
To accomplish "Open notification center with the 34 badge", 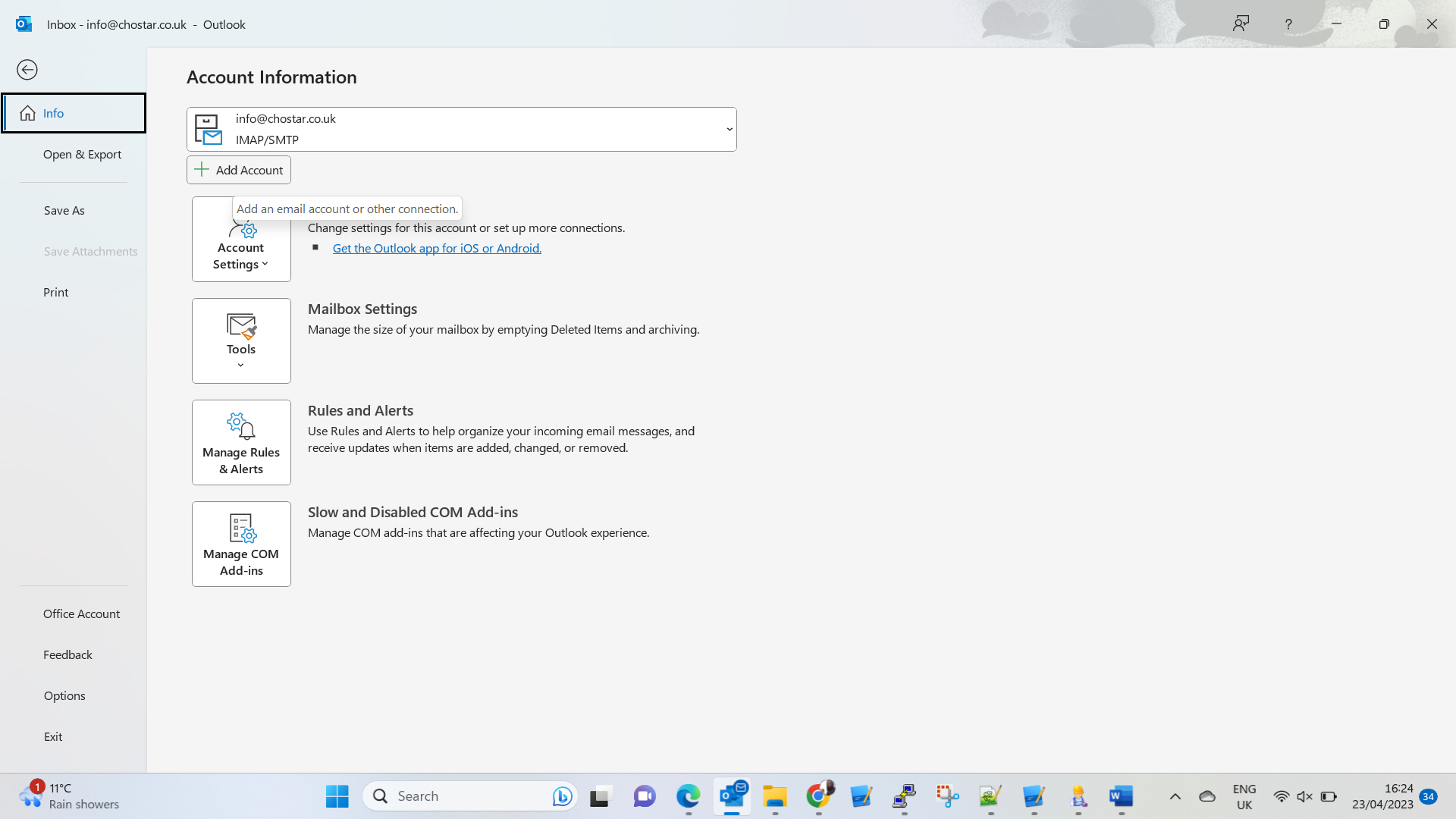I will pos(1429,796).
